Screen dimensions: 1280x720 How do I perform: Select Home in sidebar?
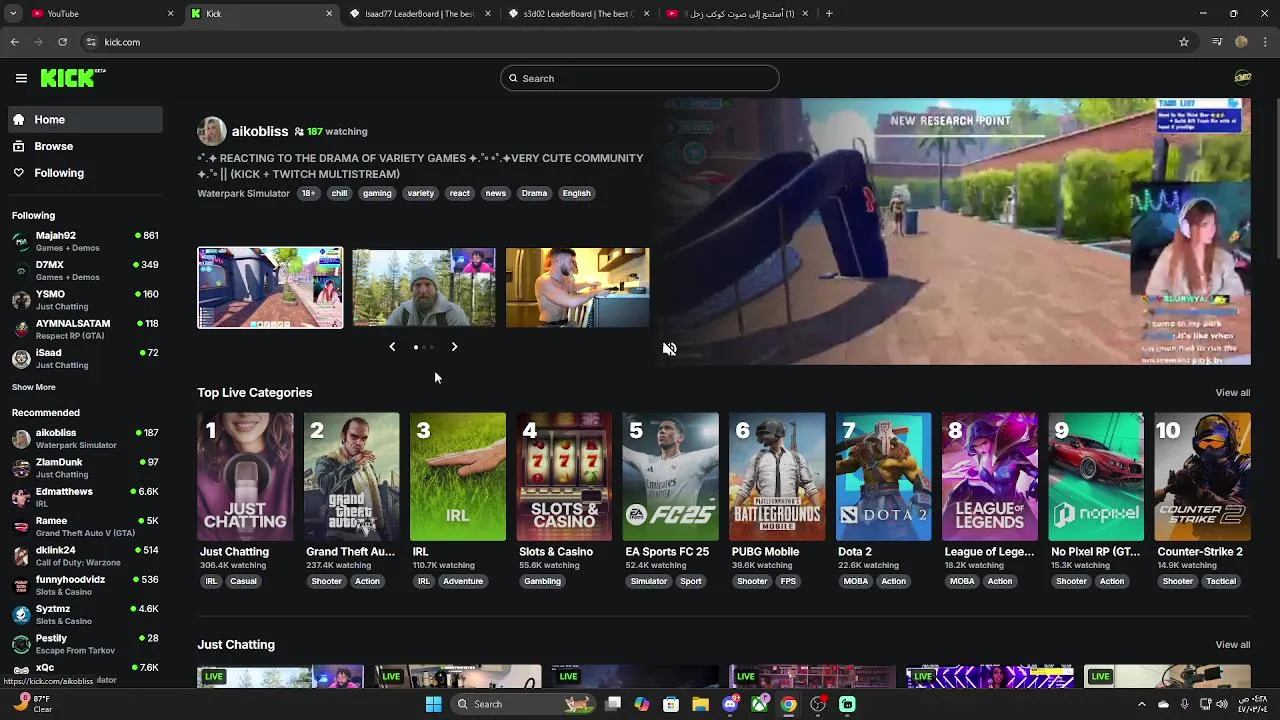click(x=85, y=119)
